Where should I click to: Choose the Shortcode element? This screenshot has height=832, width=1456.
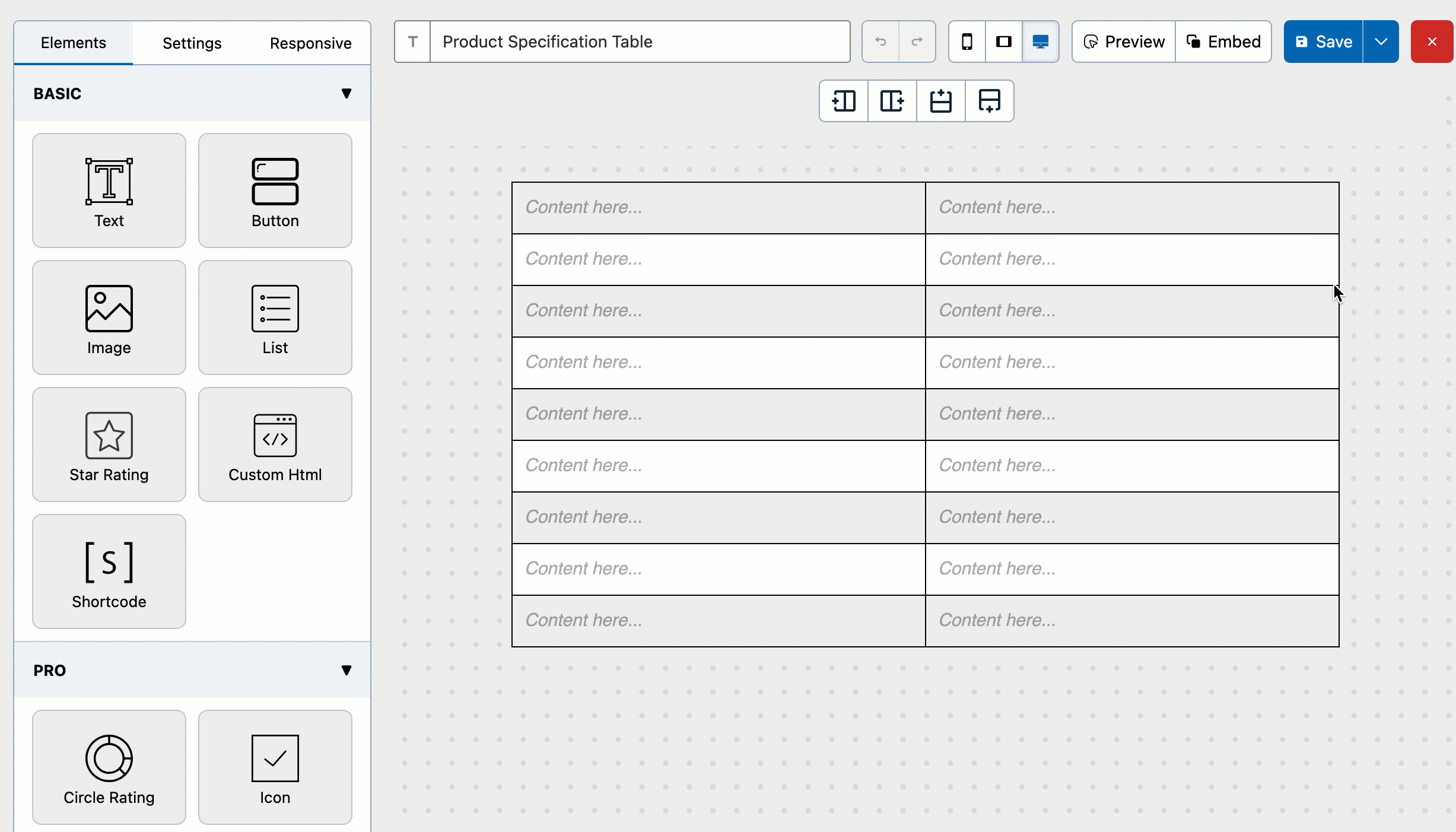[109, 571]
